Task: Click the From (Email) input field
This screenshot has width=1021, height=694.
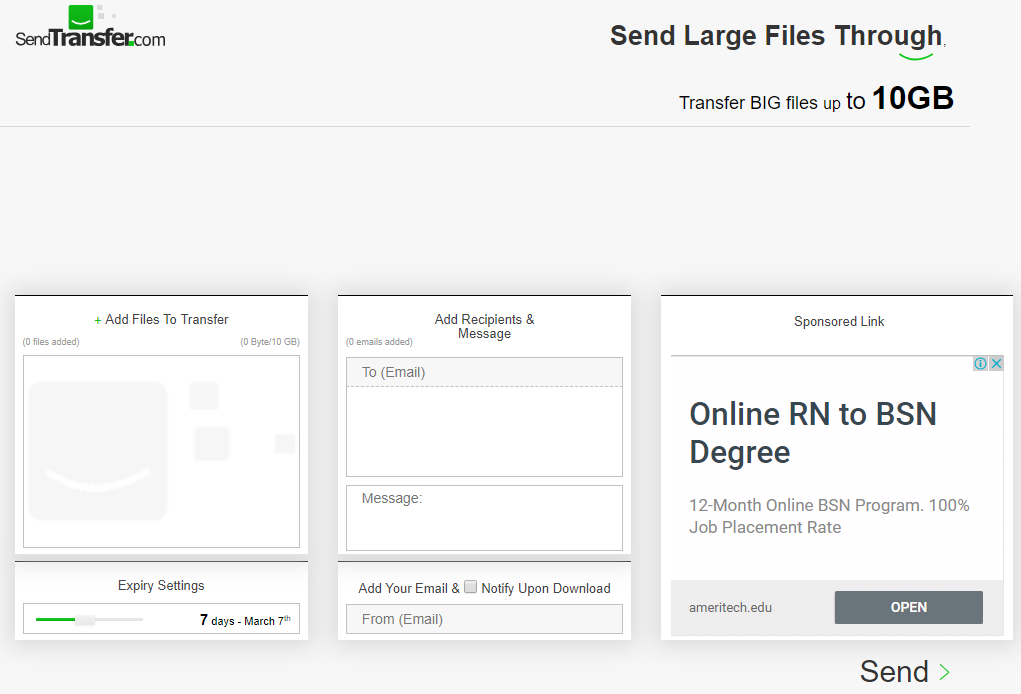Action: [x=484, y=619]
